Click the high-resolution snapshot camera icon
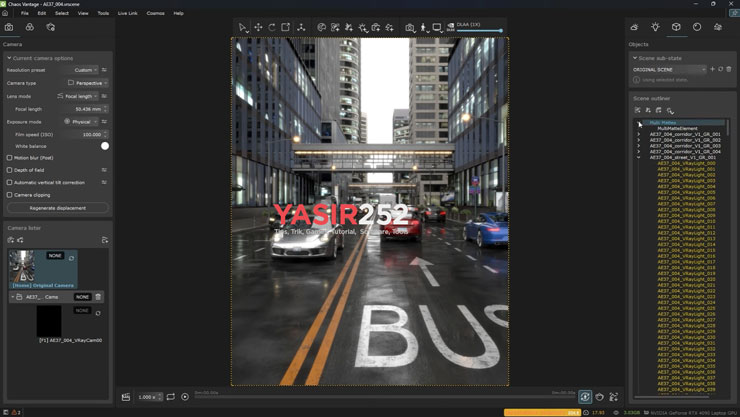The image size is (740, 417). click(x=410, y=28)
